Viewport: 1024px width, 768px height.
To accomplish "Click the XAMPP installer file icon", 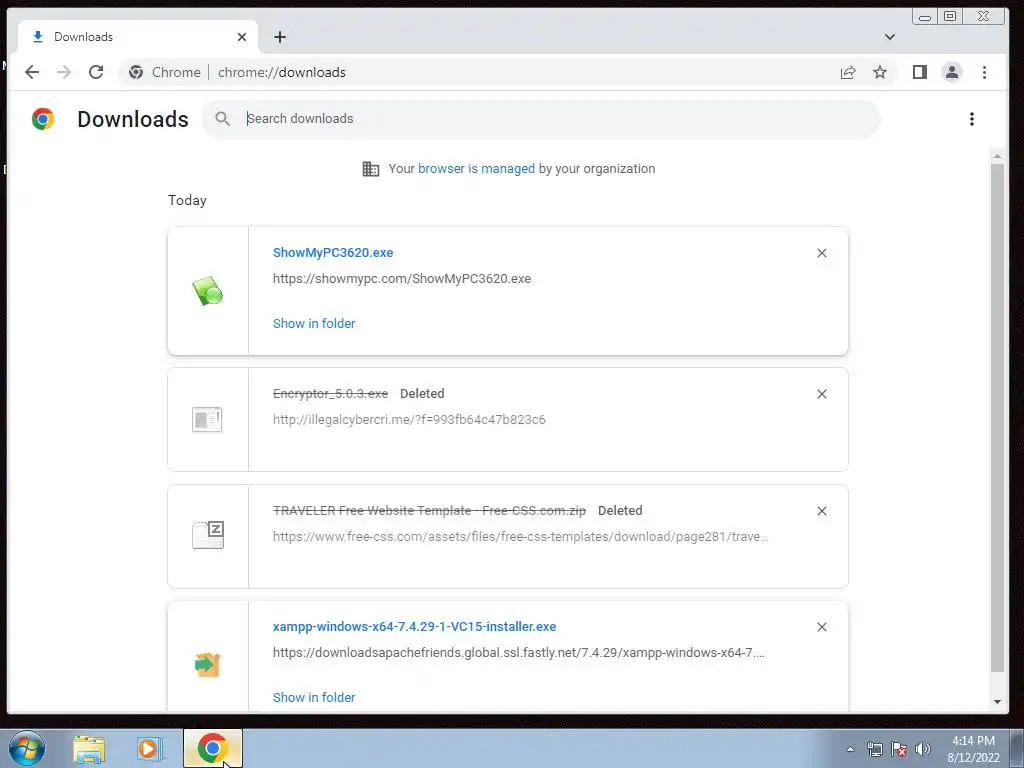I will tap(208, 665).
